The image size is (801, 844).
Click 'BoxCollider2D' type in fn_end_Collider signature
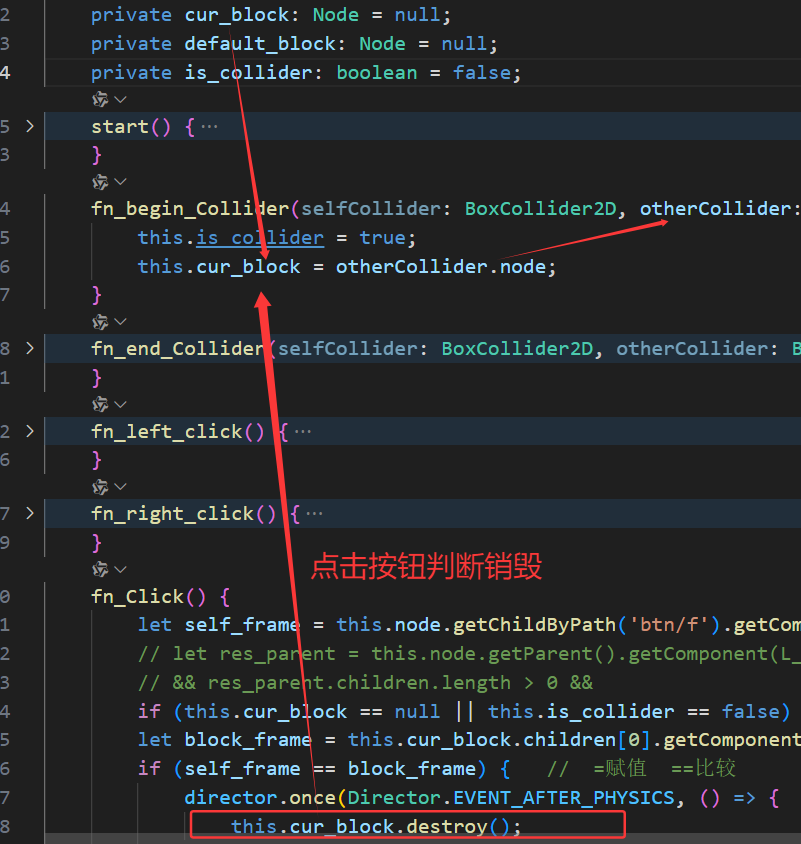[x=517, y=348]
